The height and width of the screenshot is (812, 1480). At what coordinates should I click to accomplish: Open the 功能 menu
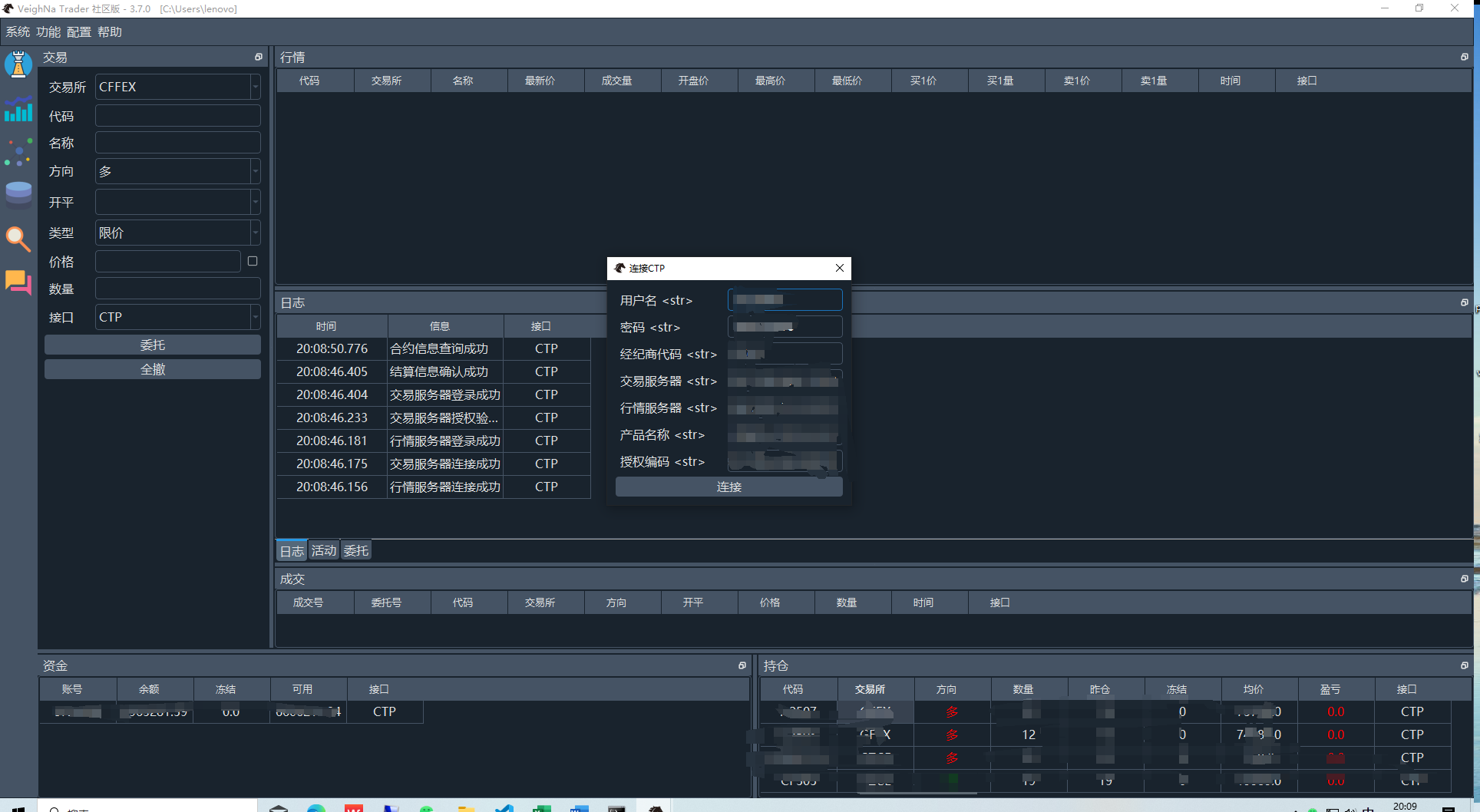48,31
